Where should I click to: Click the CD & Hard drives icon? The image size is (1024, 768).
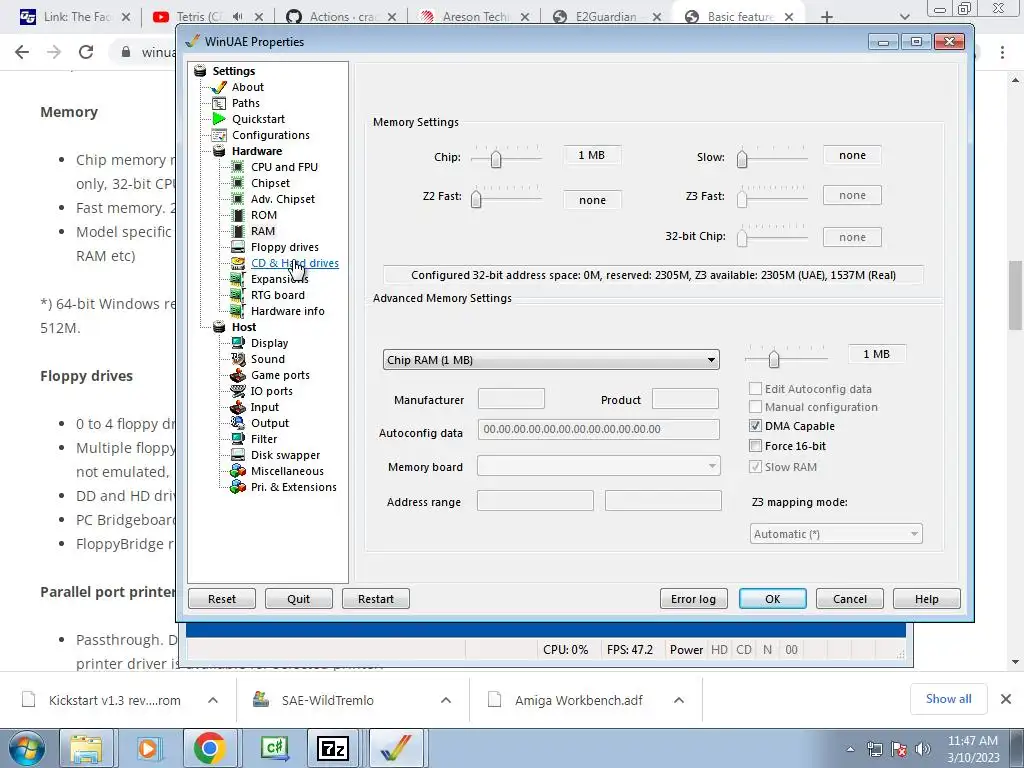pos(238,263)
